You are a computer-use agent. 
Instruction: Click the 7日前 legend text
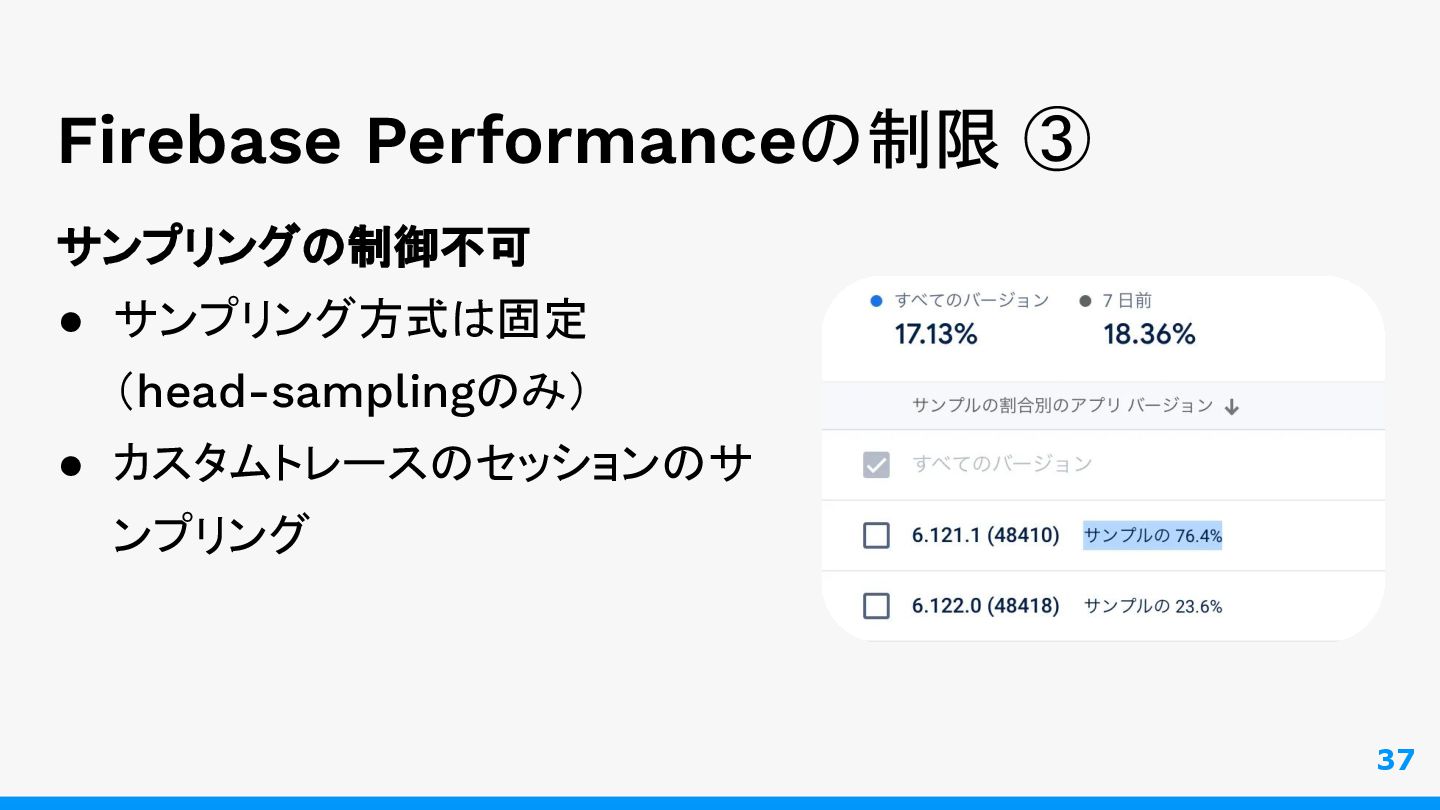coord(1128,300)
